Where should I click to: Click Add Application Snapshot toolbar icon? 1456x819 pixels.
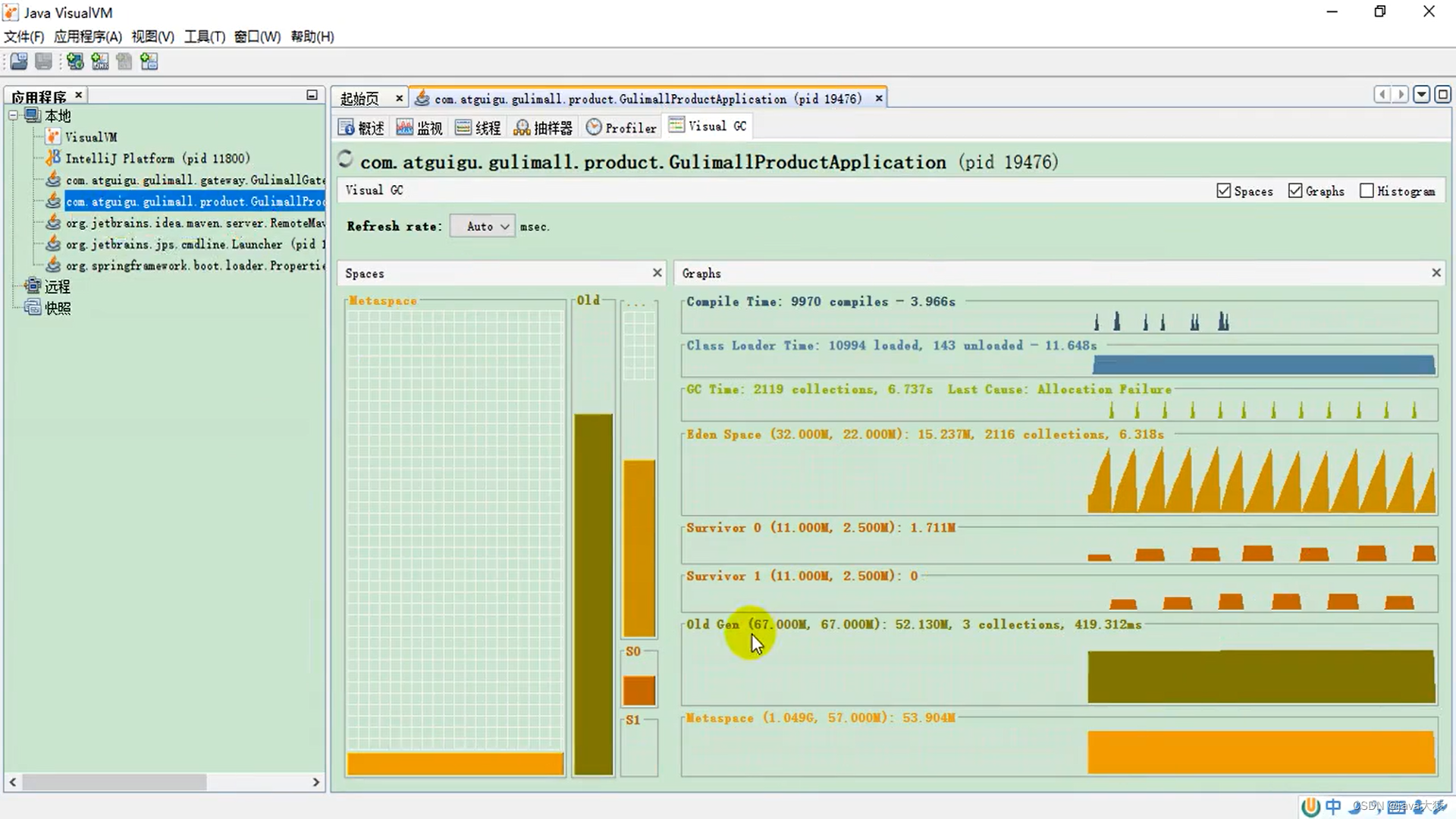point(149,61)
